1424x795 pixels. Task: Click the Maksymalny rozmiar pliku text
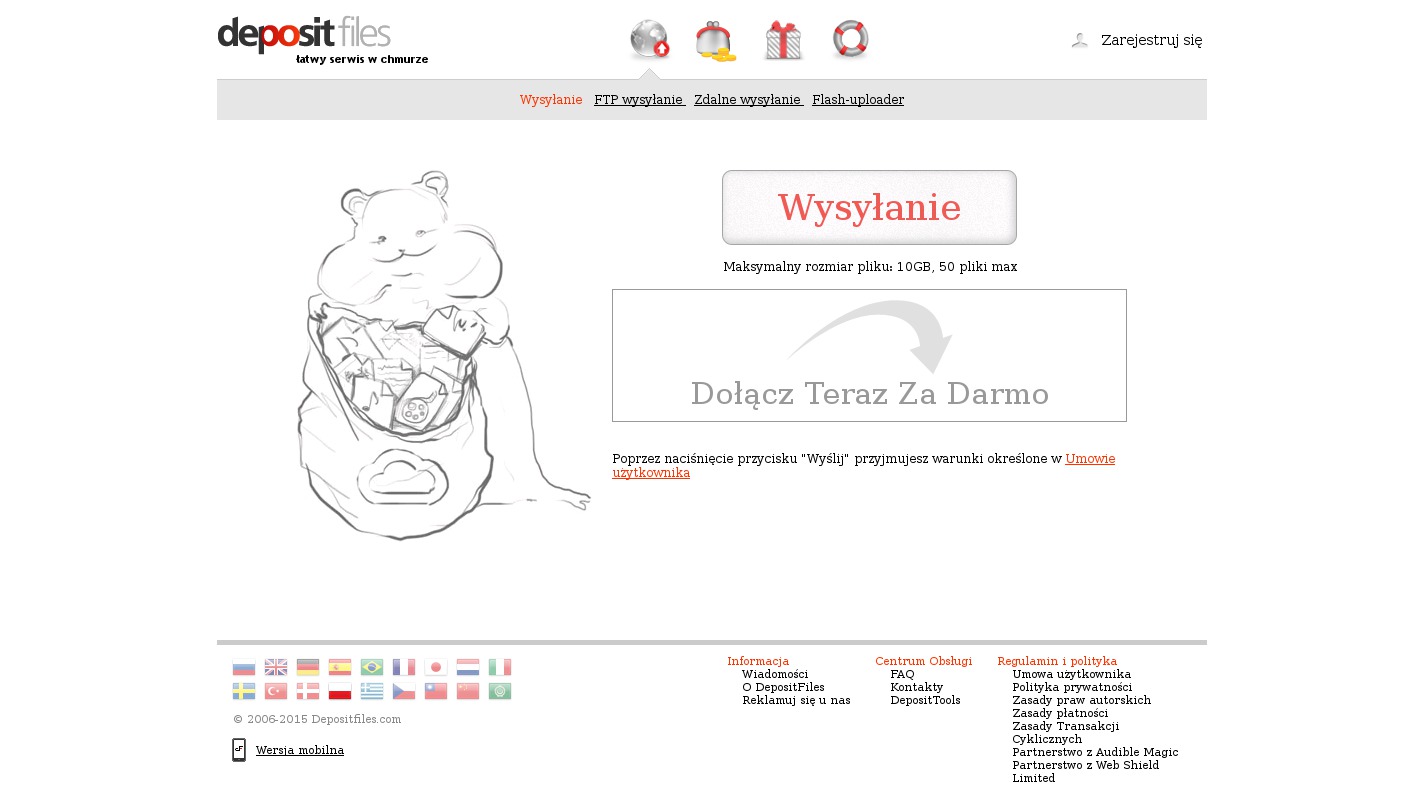[870, 267]
